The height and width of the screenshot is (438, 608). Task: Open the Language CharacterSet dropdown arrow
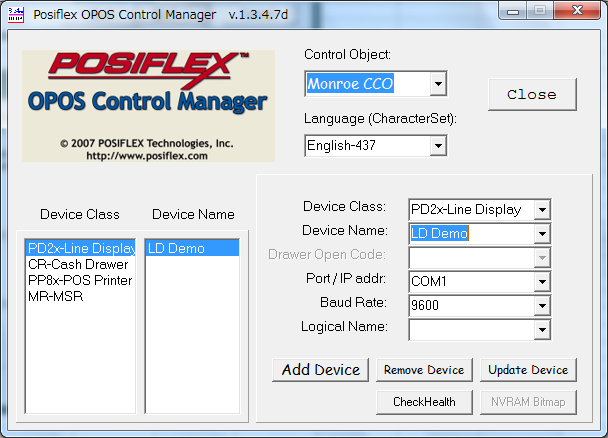(438, 146)
